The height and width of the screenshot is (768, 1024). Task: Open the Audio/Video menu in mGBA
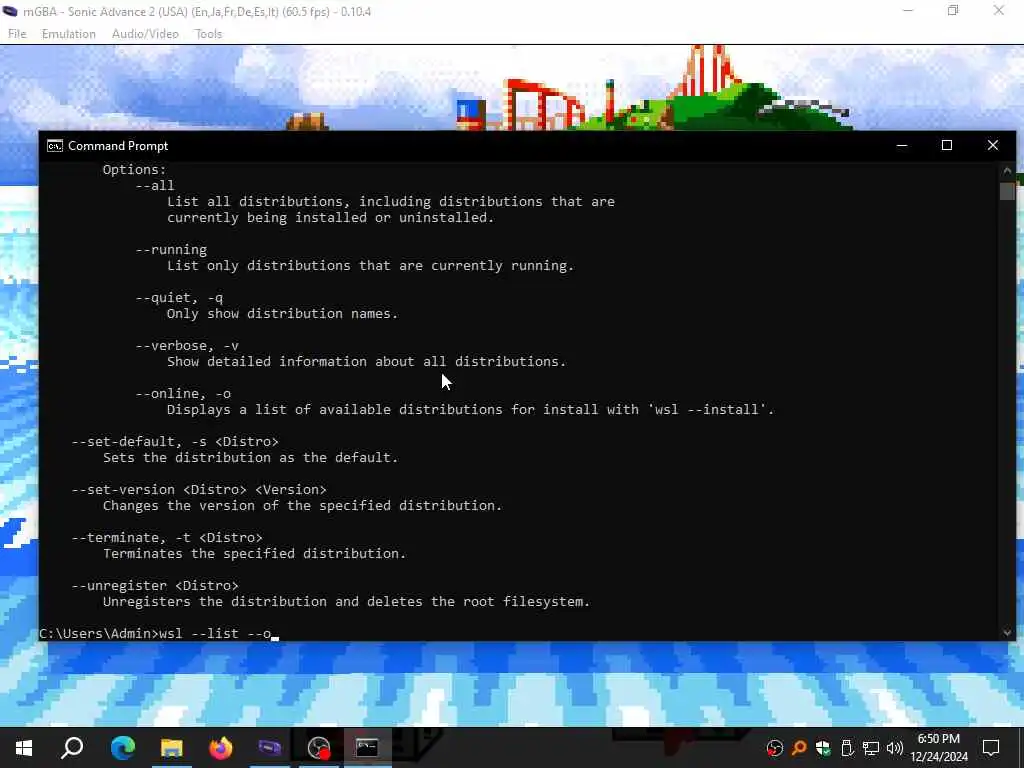point(145,34)
